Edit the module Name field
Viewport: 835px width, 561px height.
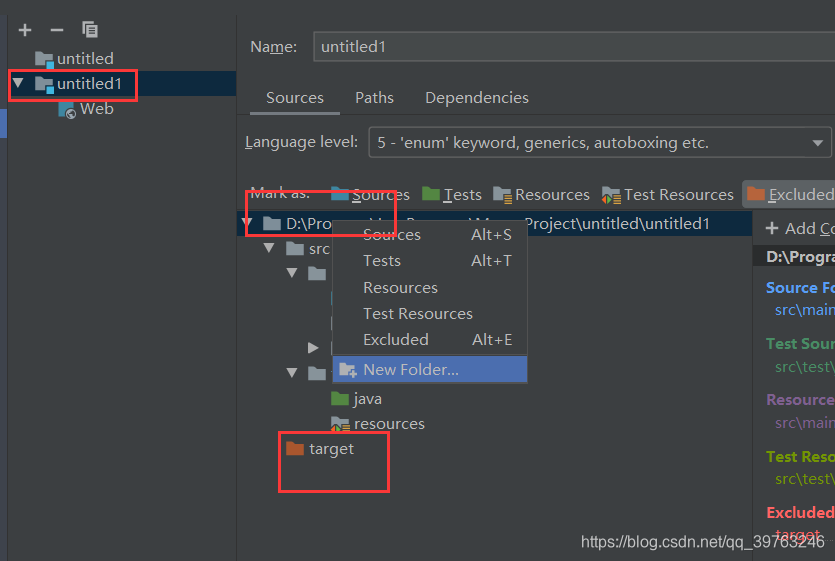click(x=574, y=47)
